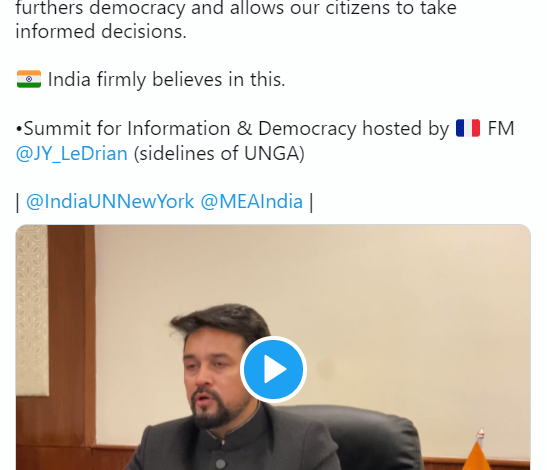Screen dimensions: 547x470
Task: Open the @JY_LeDrian profile mention
Action: click(x=72, y=154)
